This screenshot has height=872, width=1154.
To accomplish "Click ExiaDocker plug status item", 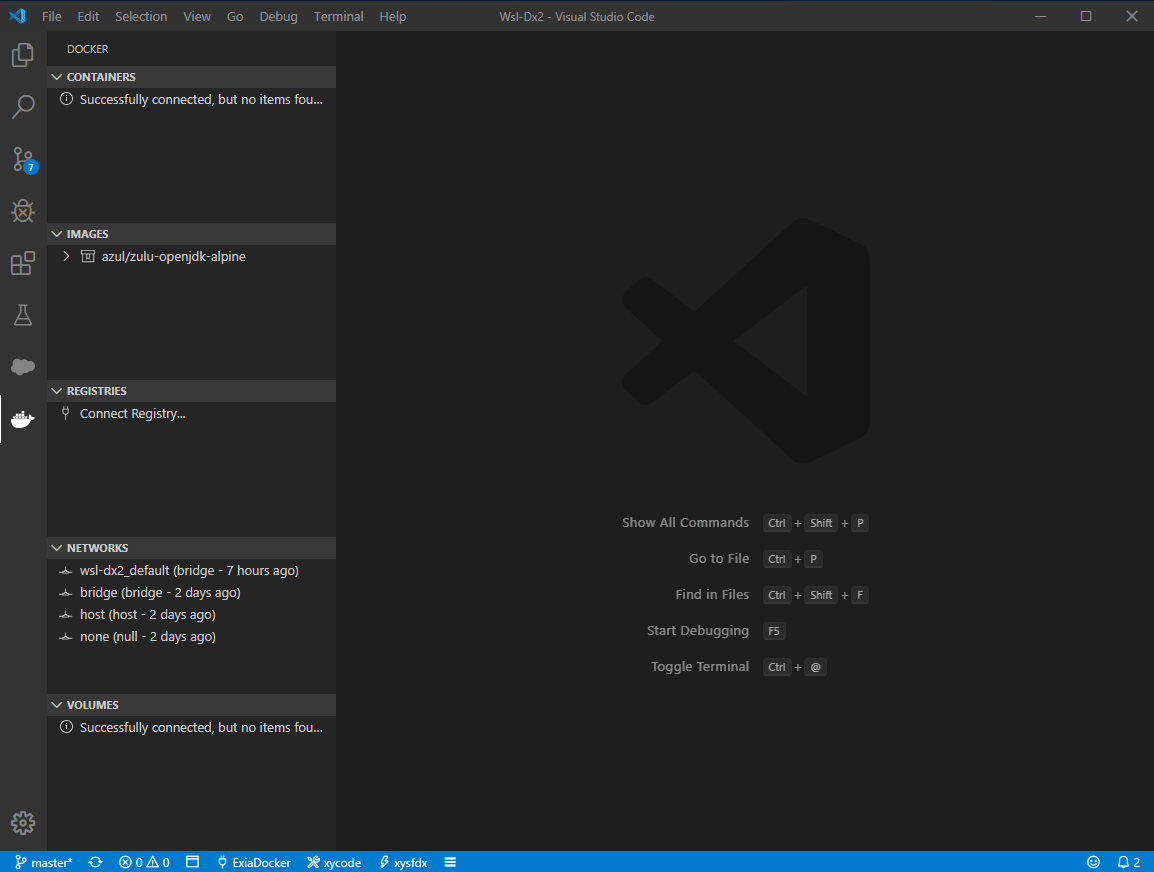I will (255, 862).
